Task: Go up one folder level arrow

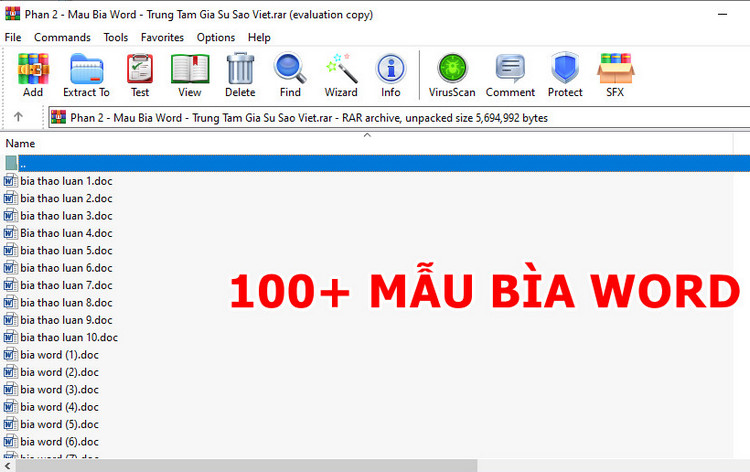Action: coord(18,117)
